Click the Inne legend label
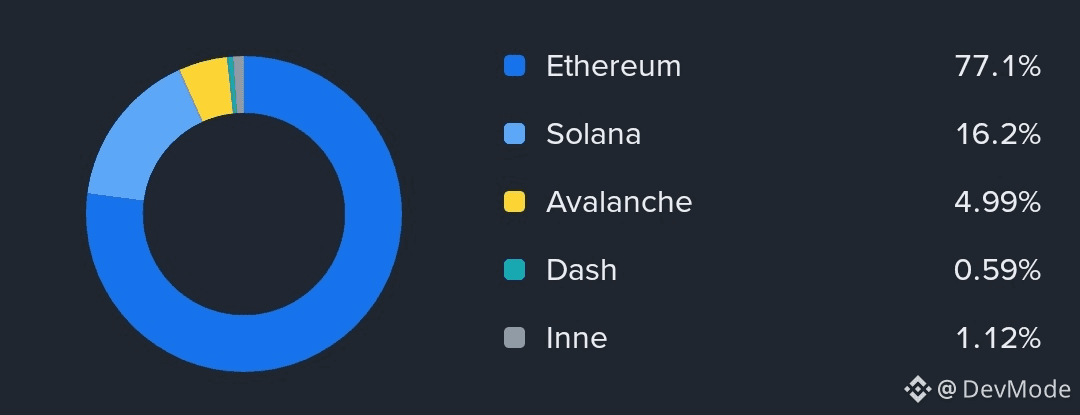This screenshot has height=415, width=1080. (576, 338)
